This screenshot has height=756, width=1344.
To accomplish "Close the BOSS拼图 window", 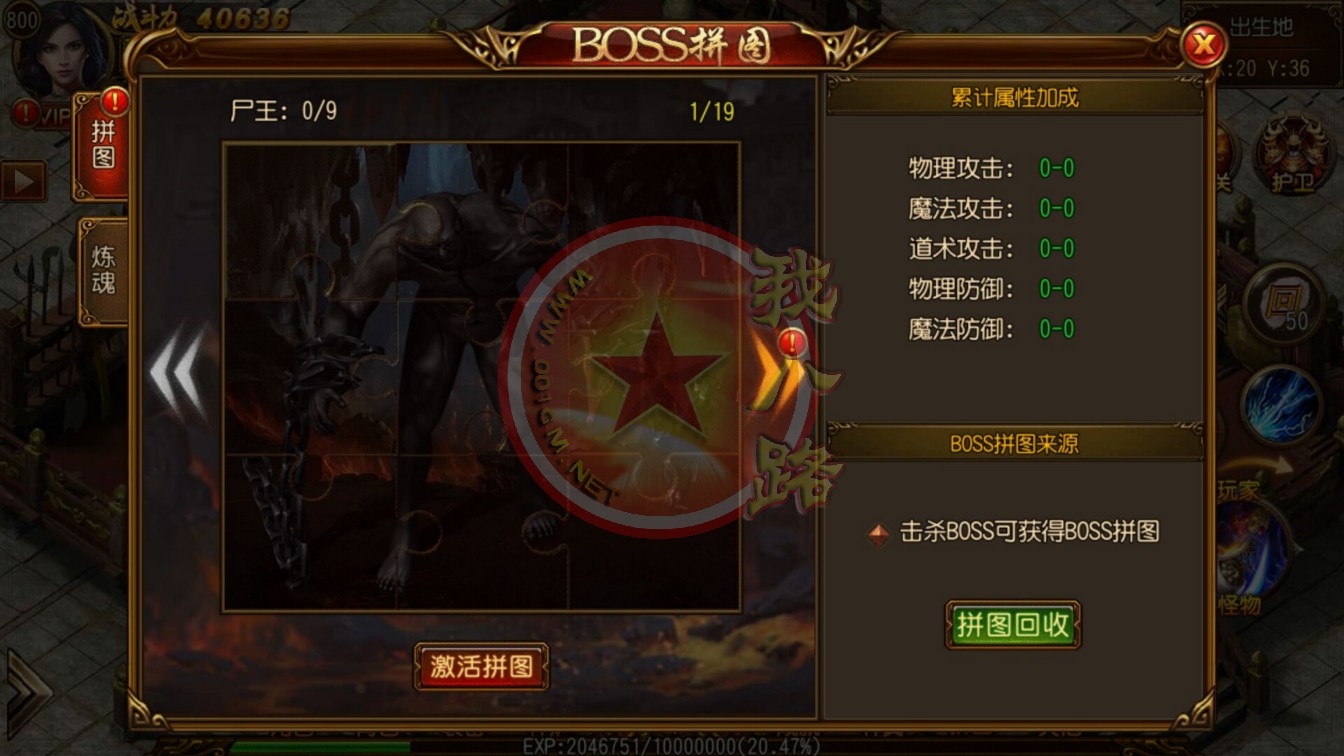I will pos(1204,44).
